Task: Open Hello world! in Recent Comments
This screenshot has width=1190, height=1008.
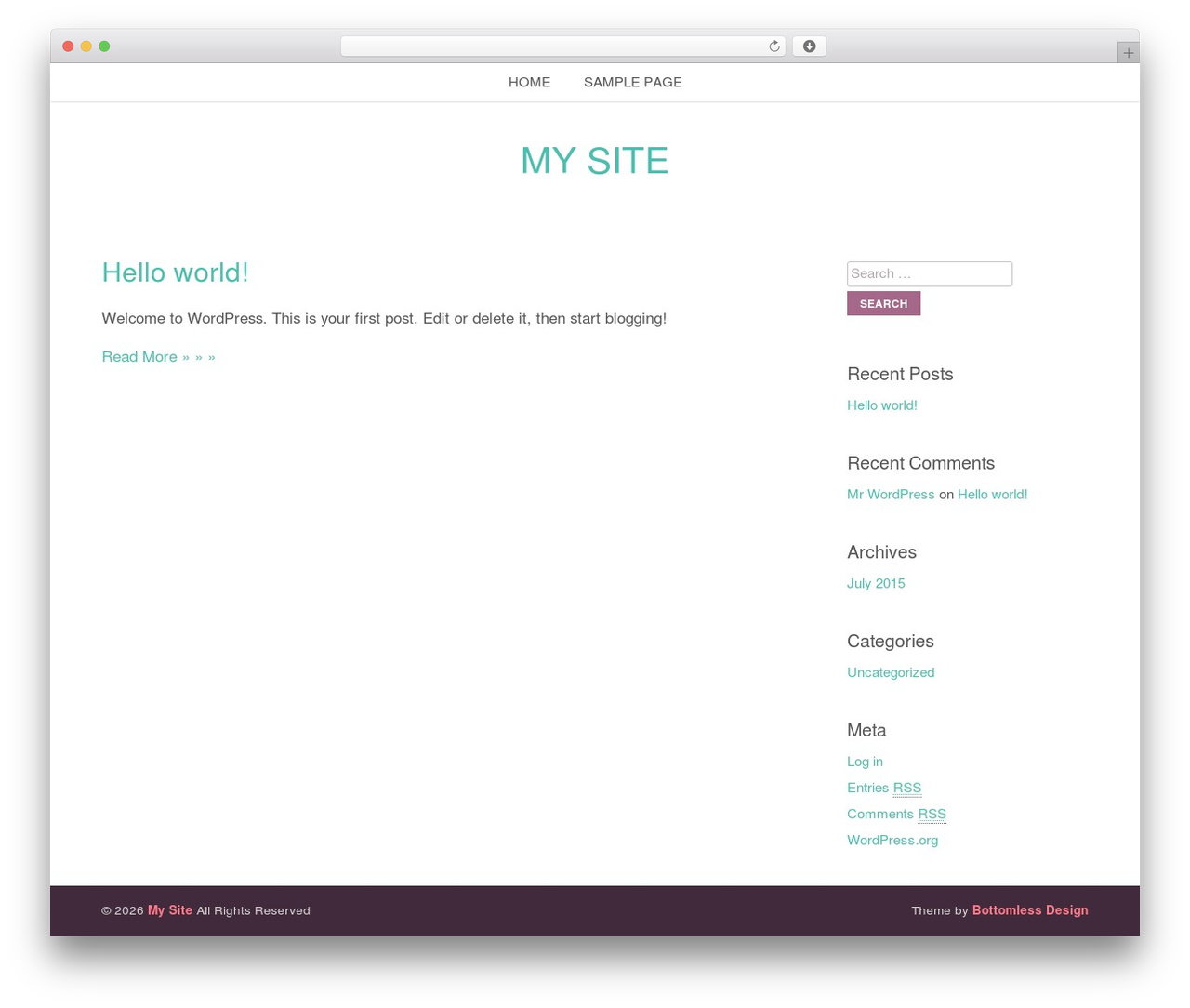Action: [993, 495]
